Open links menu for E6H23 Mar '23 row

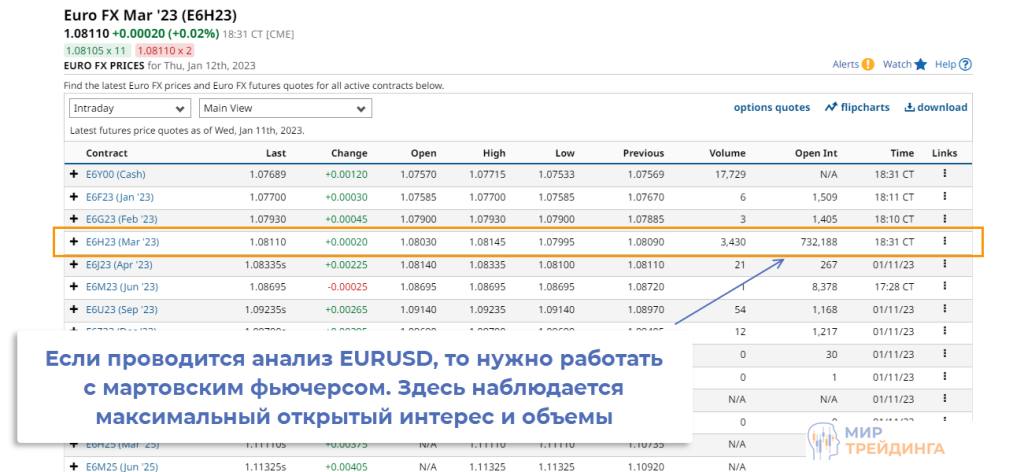click(944, 241)
